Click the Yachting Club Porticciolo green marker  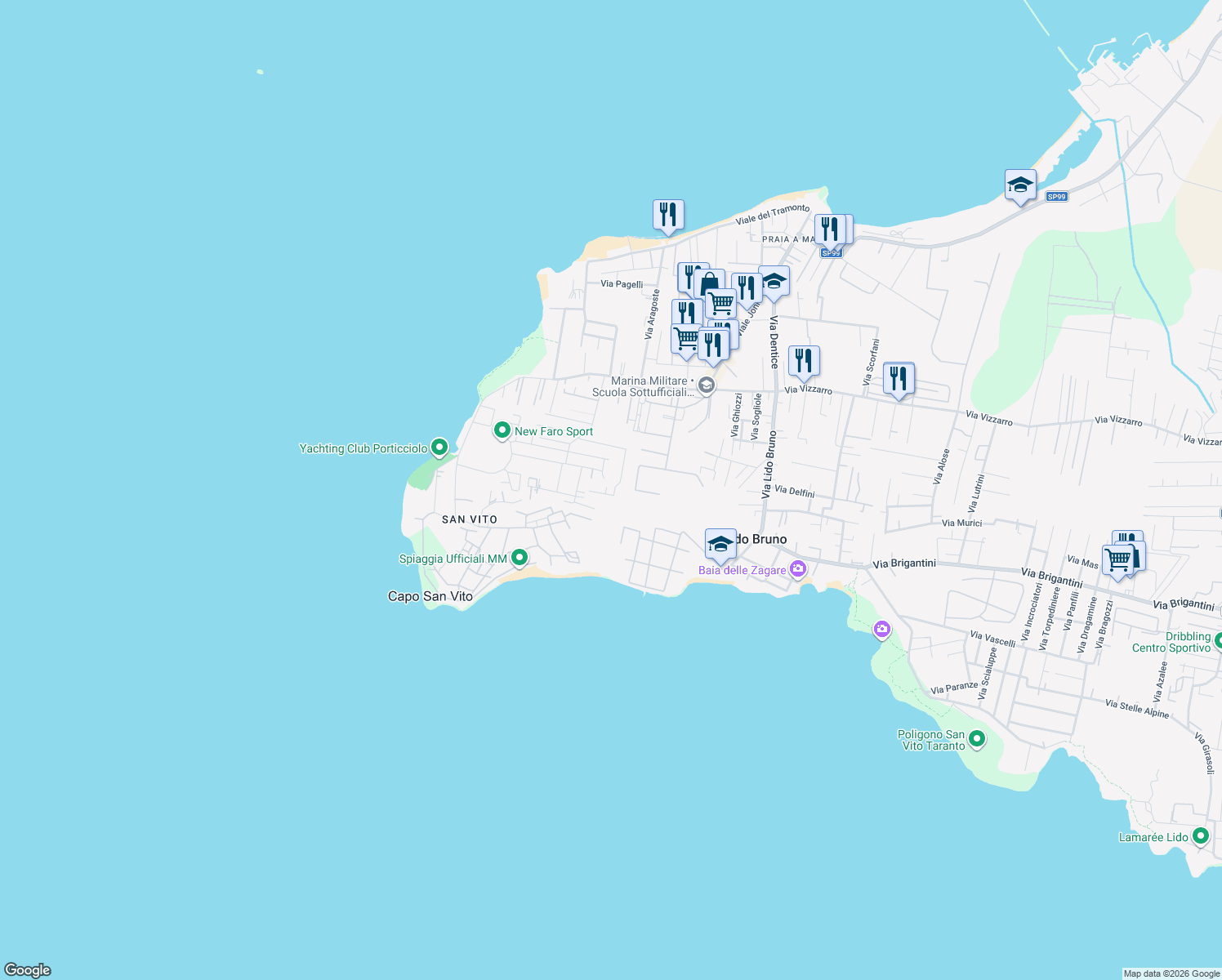438,448
